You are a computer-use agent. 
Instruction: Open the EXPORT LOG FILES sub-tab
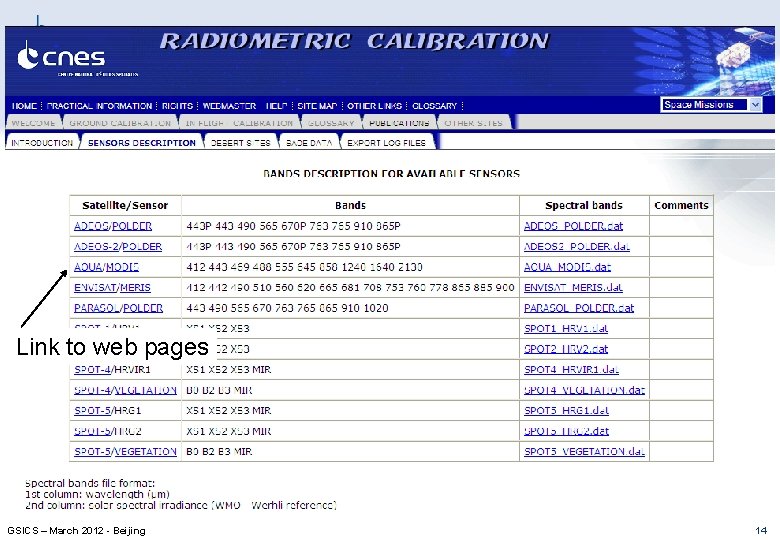(x=387, y=143)
